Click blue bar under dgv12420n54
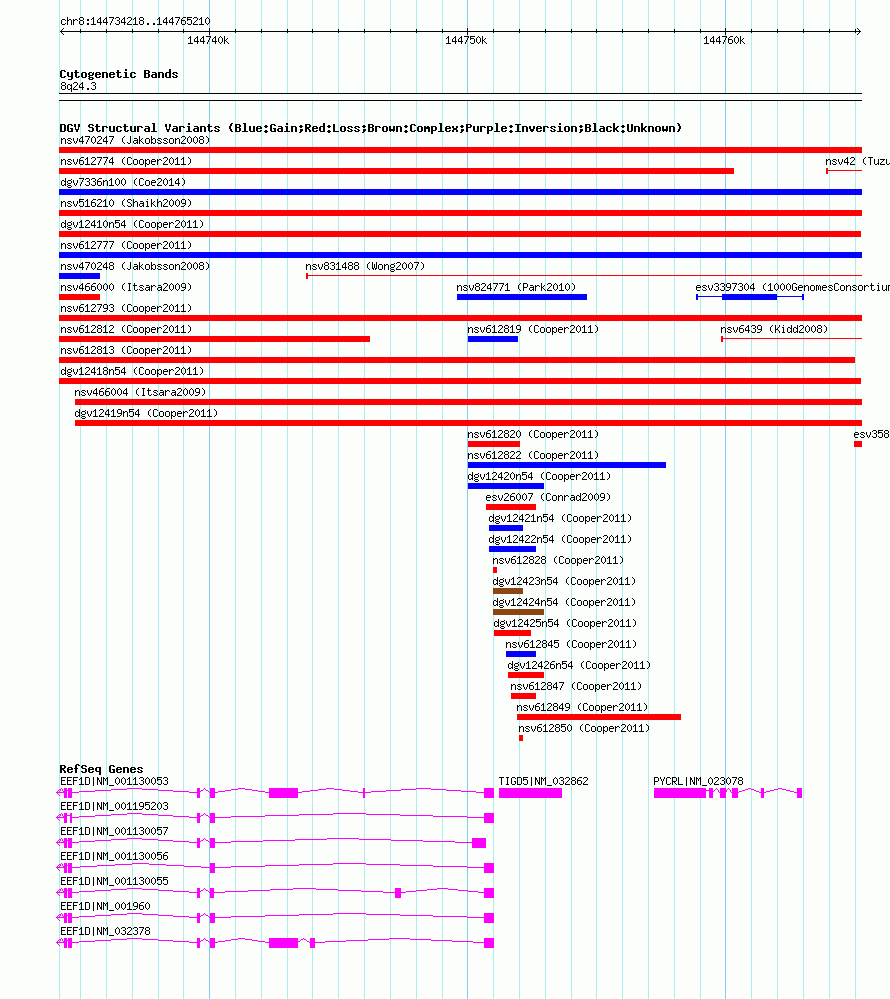The width and height of the screenshot is (890, 999). 506,486
